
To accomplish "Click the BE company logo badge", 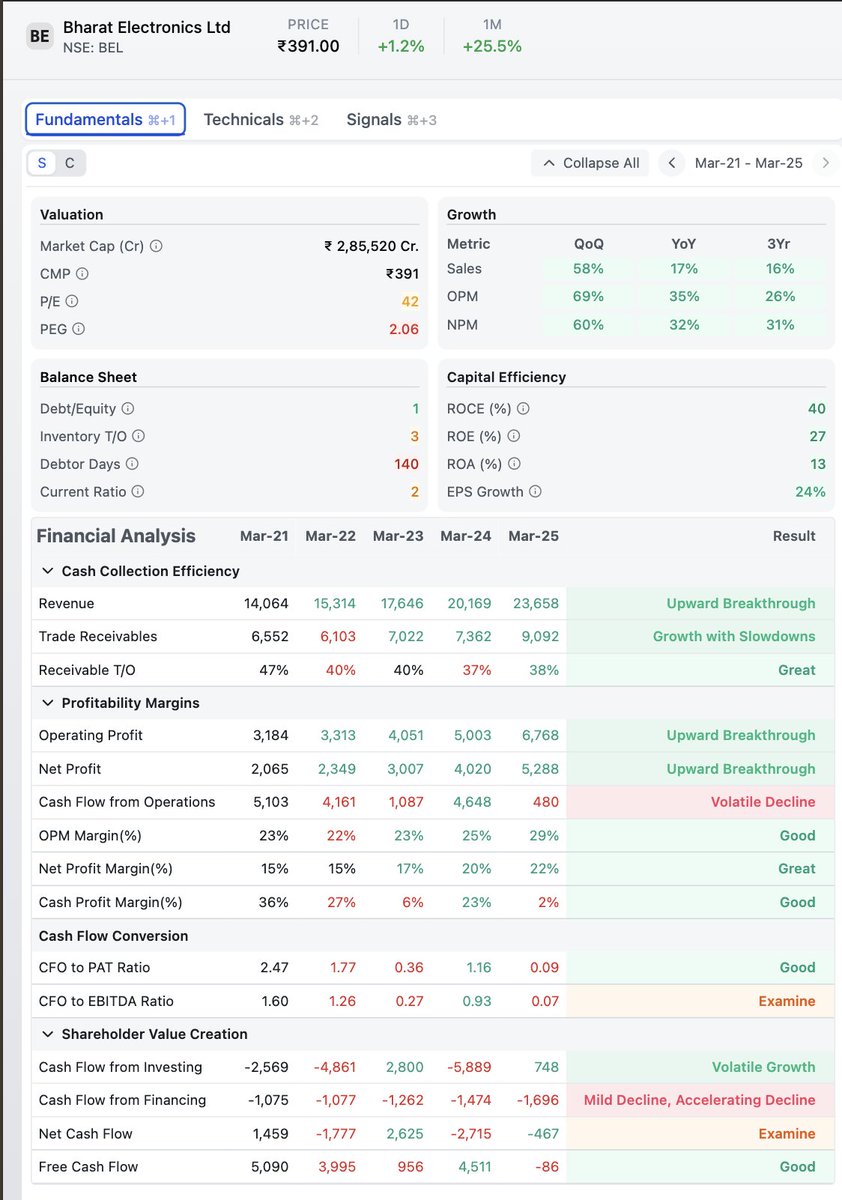I will pos(40,36).
